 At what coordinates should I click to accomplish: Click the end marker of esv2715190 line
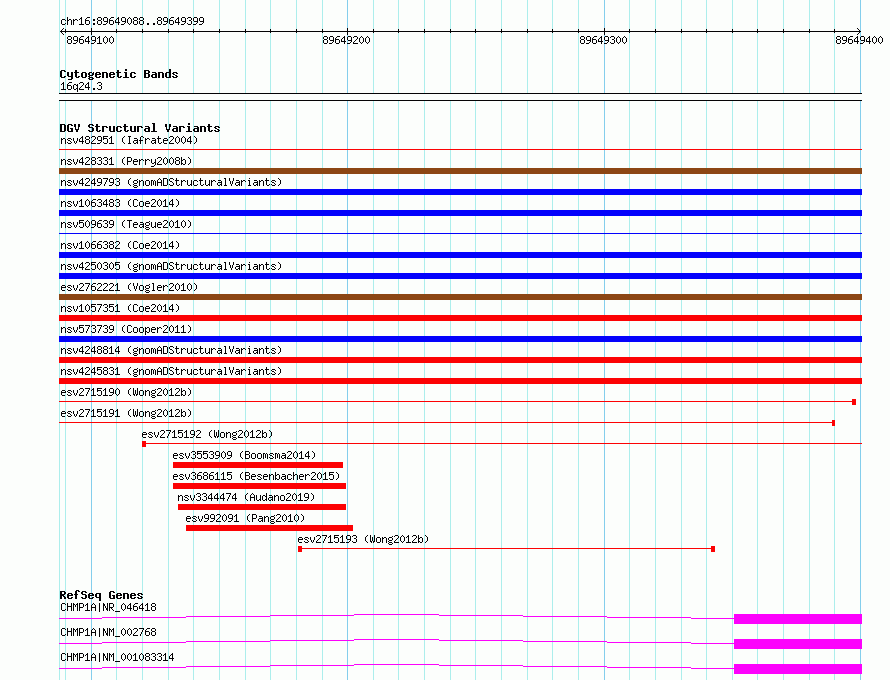click(x=854, y=402)
